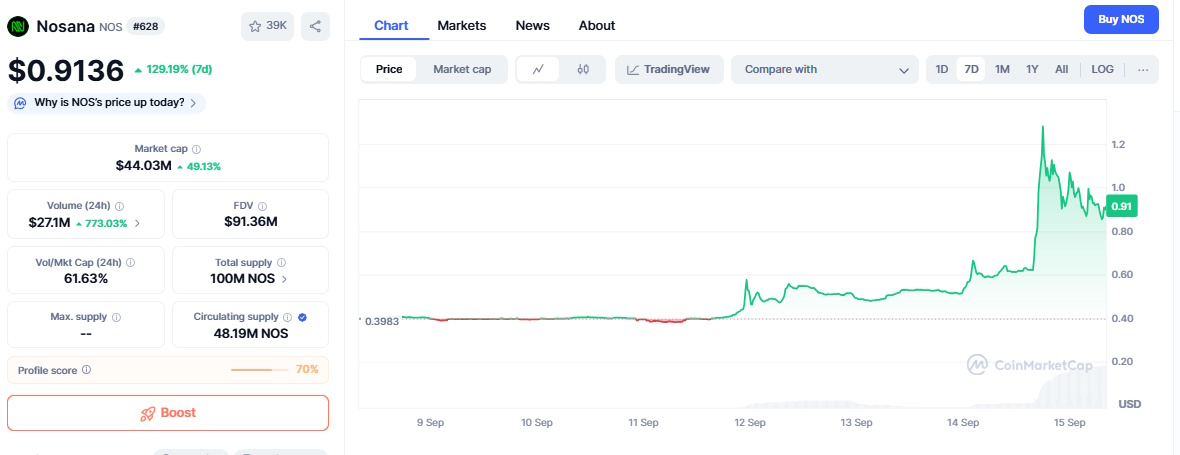Click the 48.19M NOS circulating supply value
The width and height of the screenshot is (1180, 455).
coord(251,334)
